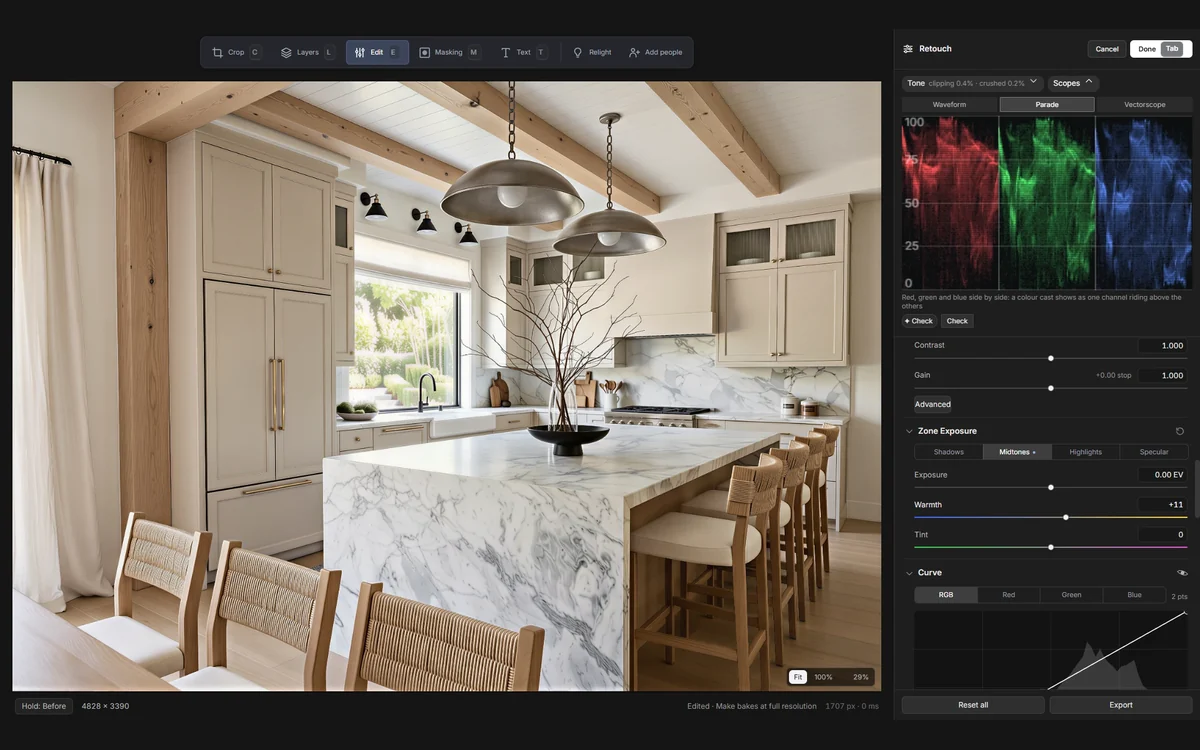
Task: Collapse the Scopes panel
Action: (1073, 83)
